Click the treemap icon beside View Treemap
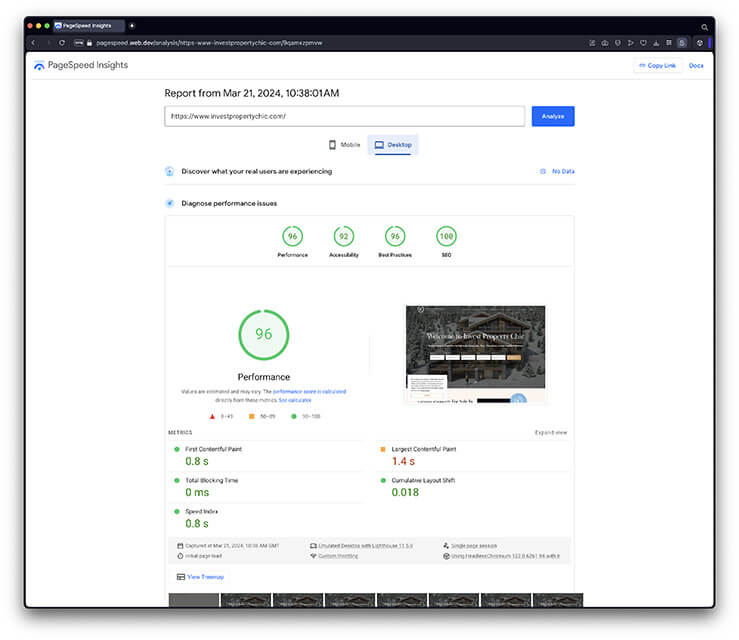 pos(181,577)
